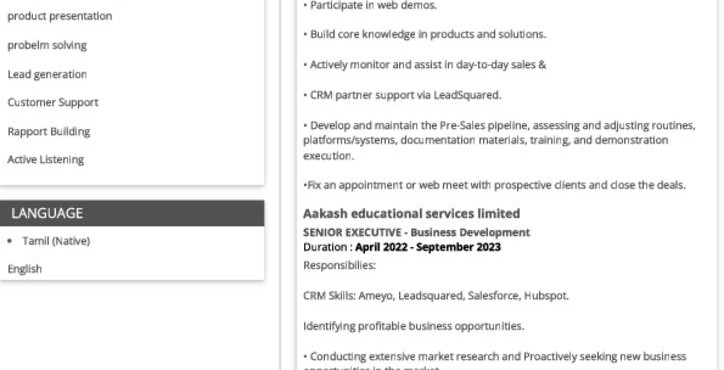Click the Customer Support skill
This screenshot has height=370, width=724.
(x=53, y=102)
